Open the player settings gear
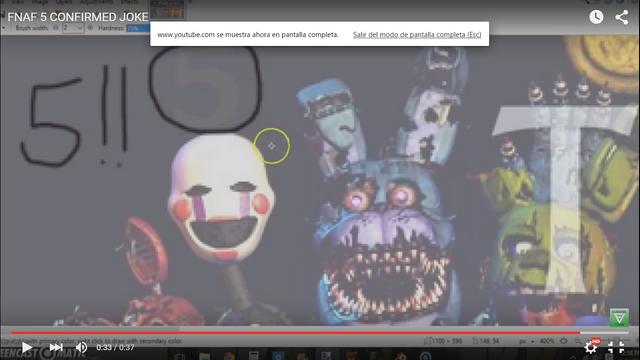The width and height of the screenshot is (640, 360). click(591, 347)
